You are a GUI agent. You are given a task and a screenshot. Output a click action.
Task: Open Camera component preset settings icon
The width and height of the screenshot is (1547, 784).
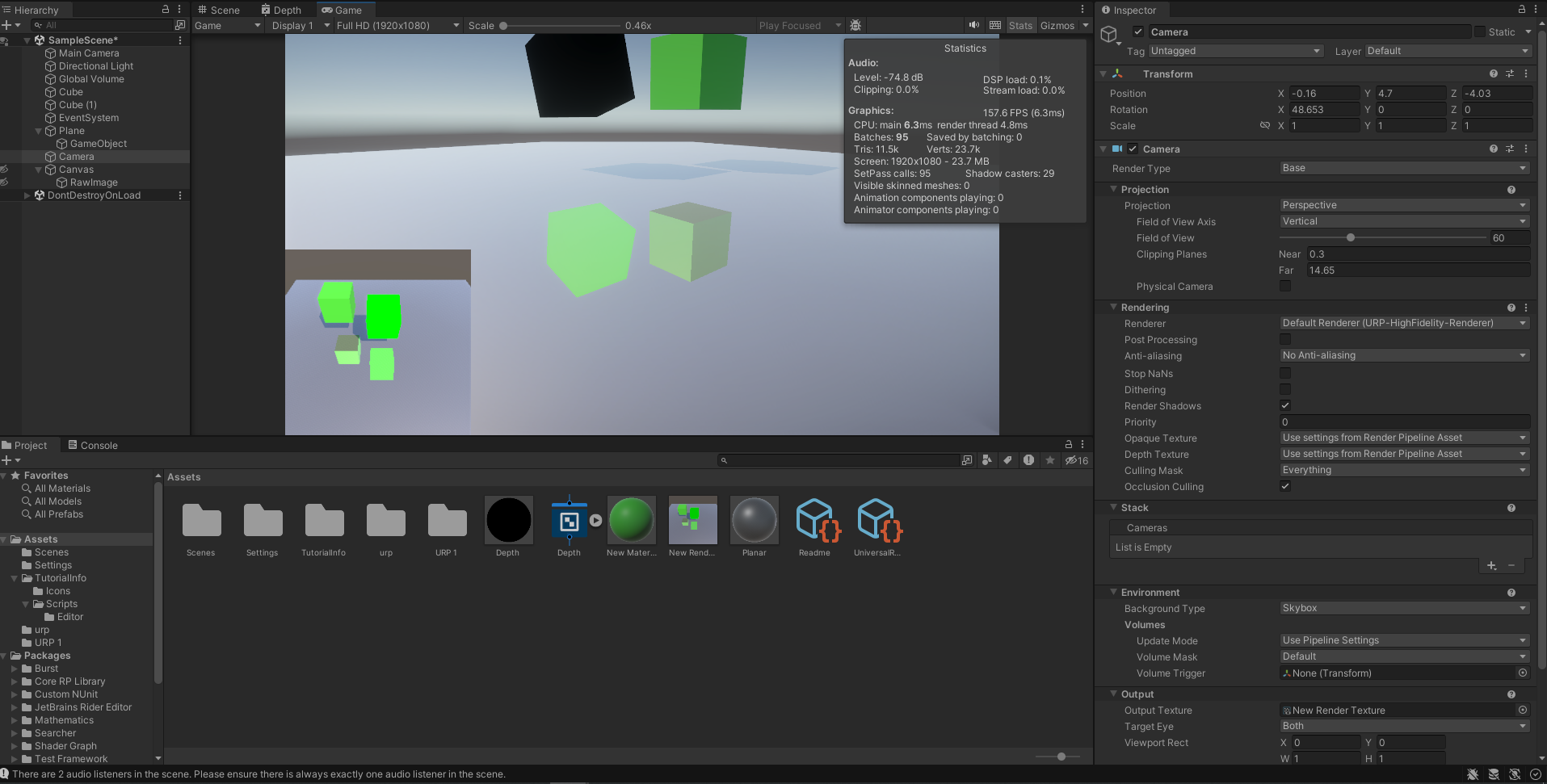click(1509, 149)
